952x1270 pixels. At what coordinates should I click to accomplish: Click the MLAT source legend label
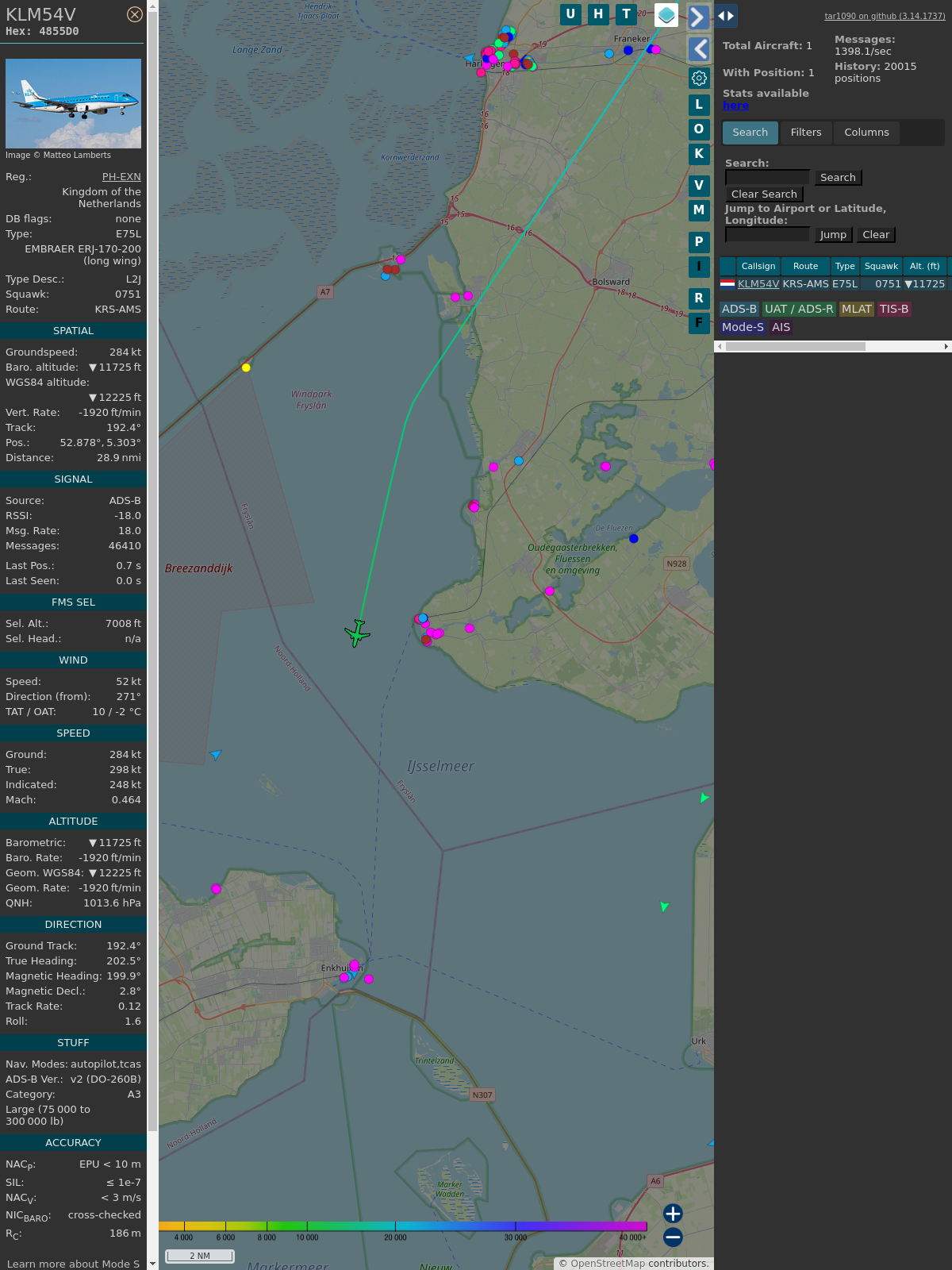click(x=857, y=310)
